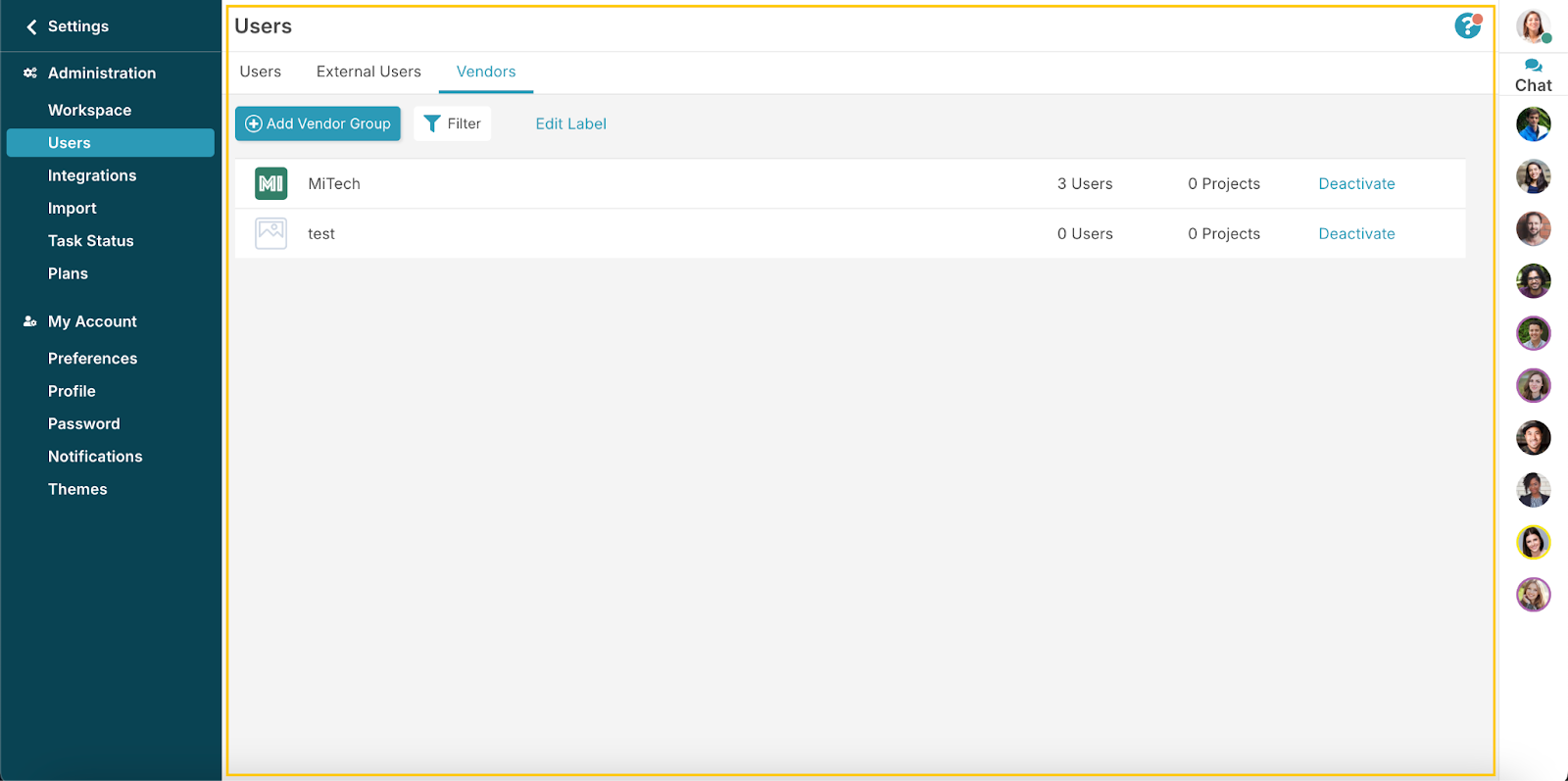This screenshot has height=781, width=1568.
Task: Open chat with yellow-ringed avatar contact
Action: 1533,542
